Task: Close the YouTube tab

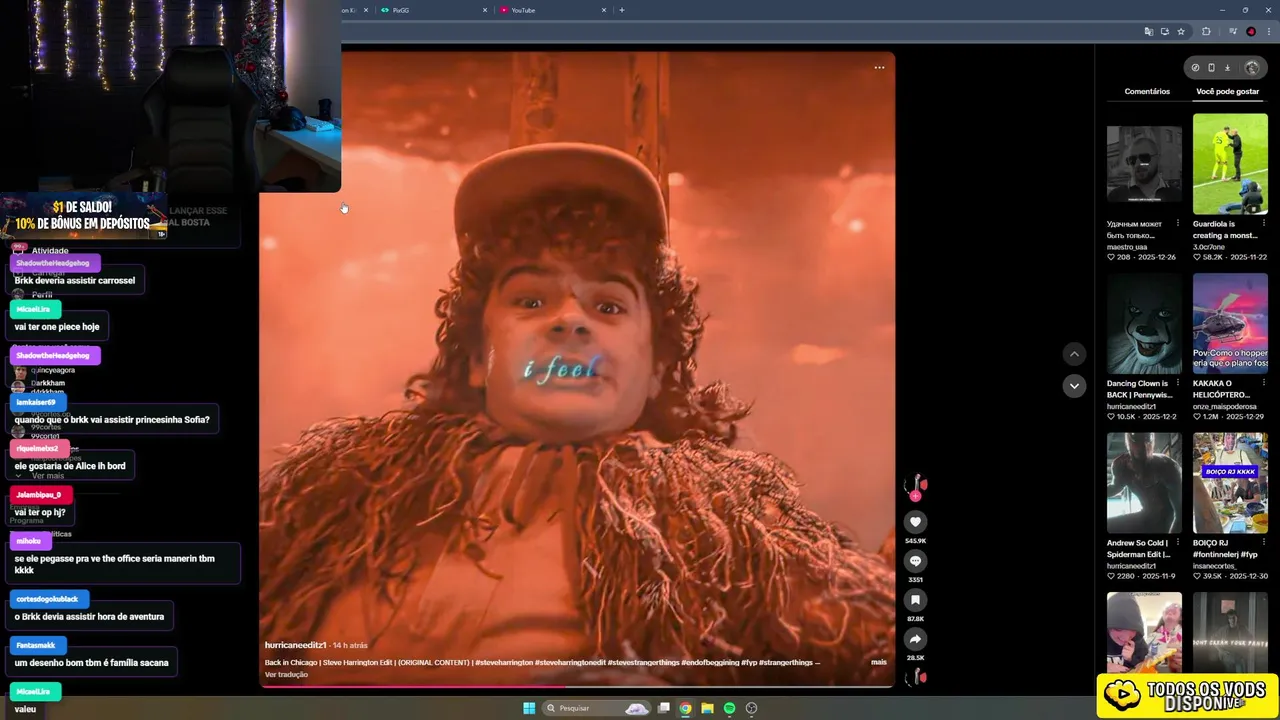Action: 604,10
